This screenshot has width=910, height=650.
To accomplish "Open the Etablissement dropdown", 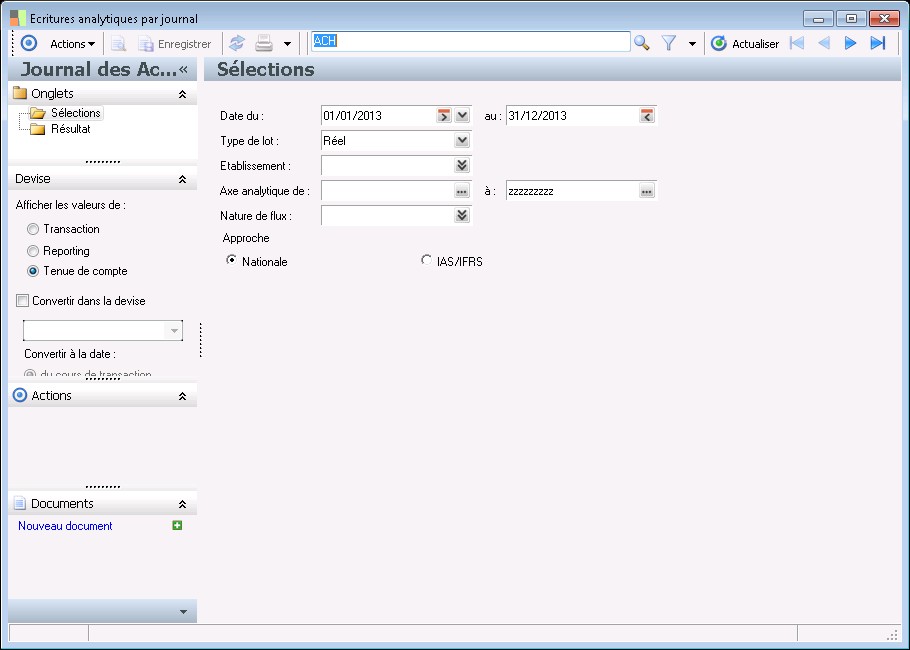I will pos(462,165).
